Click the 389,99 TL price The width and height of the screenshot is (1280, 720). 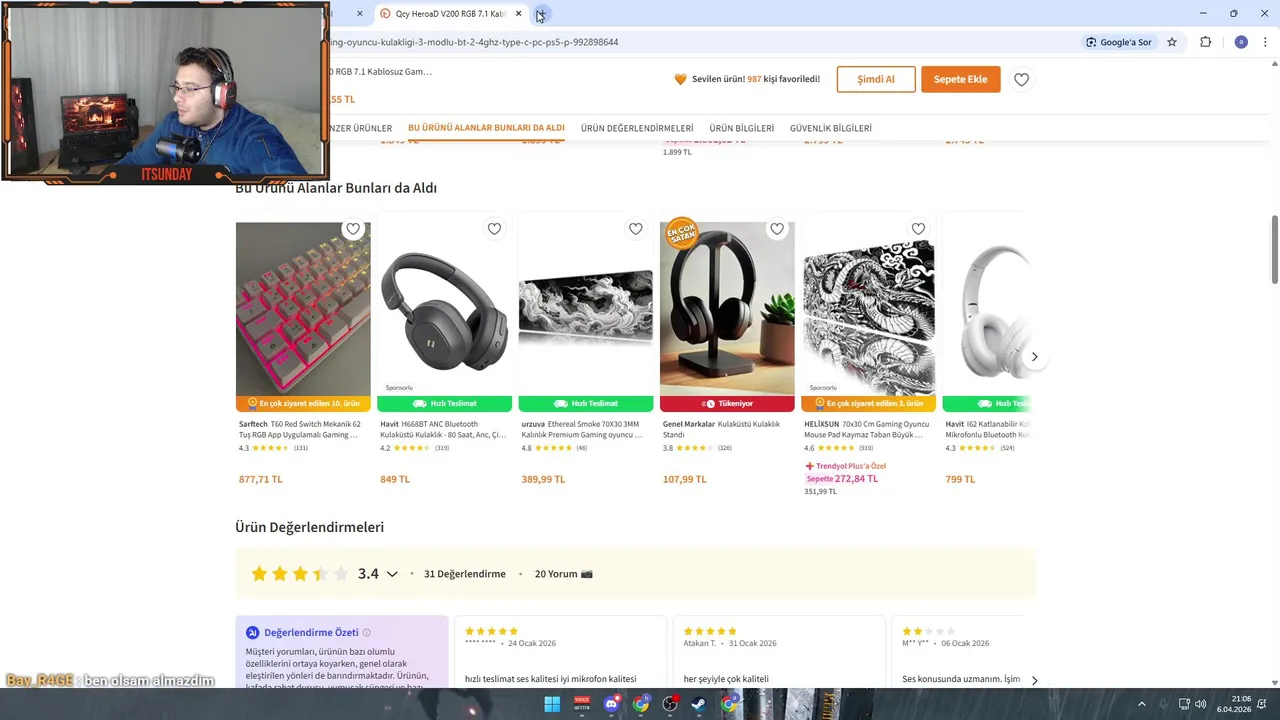[x=543, y=479]
